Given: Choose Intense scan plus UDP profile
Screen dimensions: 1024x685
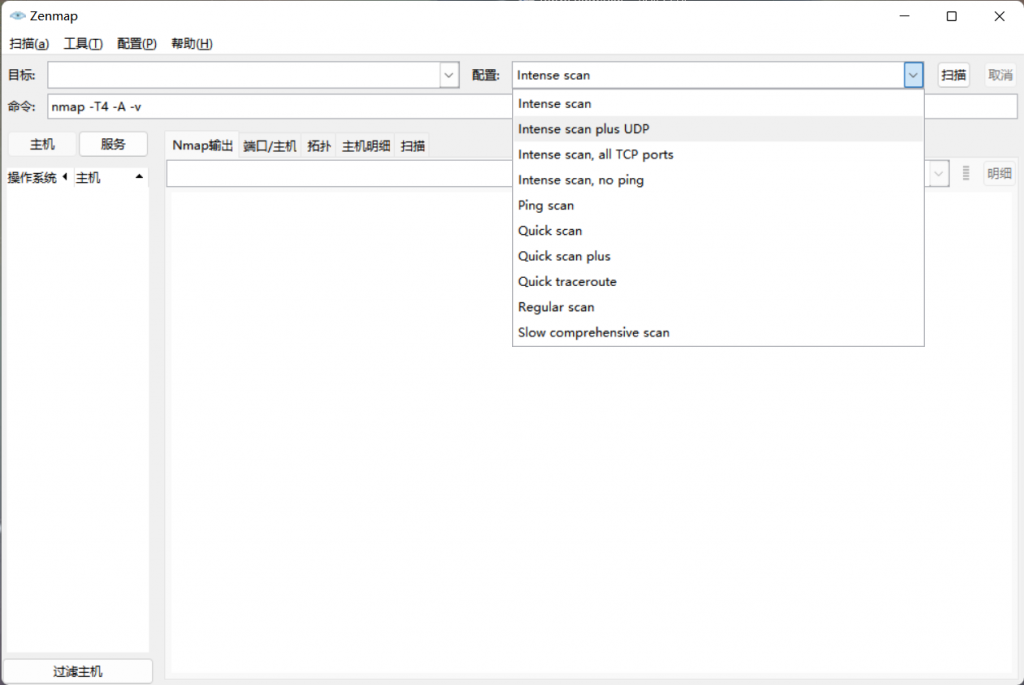Looking at the screenshot, I should coord(718,129).
